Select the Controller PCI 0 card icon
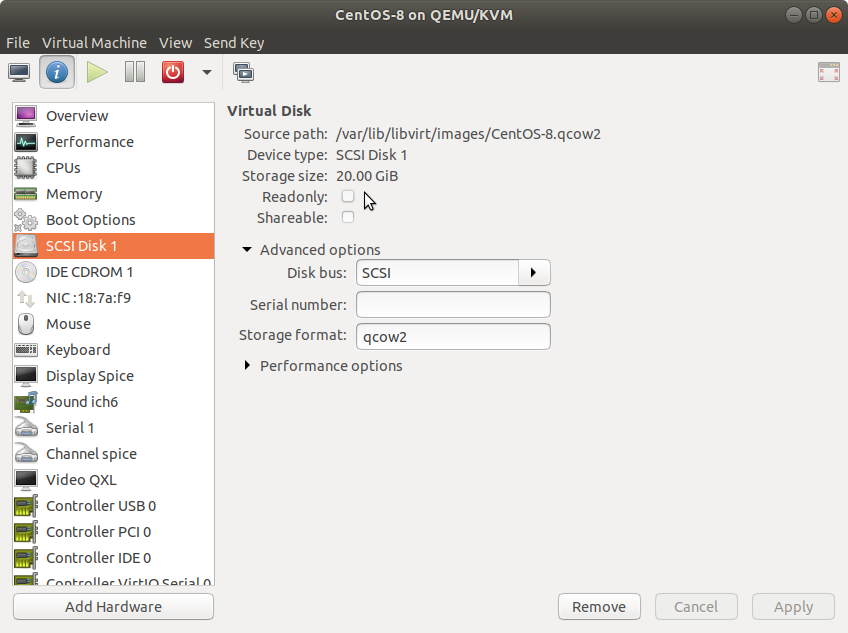This screenshot has width=848, height=633. pyautogui.click(x=25, y=531)
